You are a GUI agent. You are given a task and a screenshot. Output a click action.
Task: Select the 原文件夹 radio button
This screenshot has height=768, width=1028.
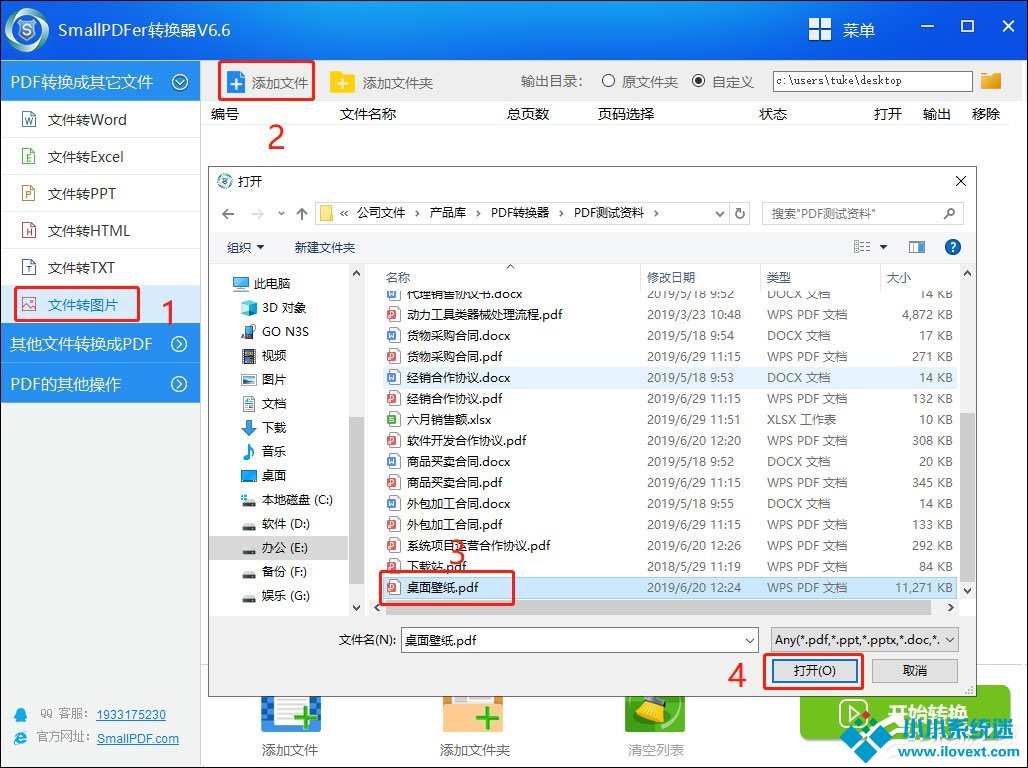[x=608, y=81]
